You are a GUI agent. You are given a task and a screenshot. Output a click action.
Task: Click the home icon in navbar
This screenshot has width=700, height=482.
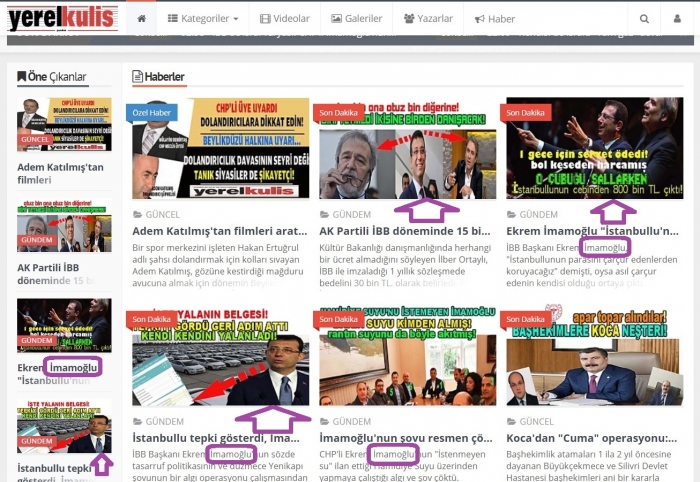point(141,18)
